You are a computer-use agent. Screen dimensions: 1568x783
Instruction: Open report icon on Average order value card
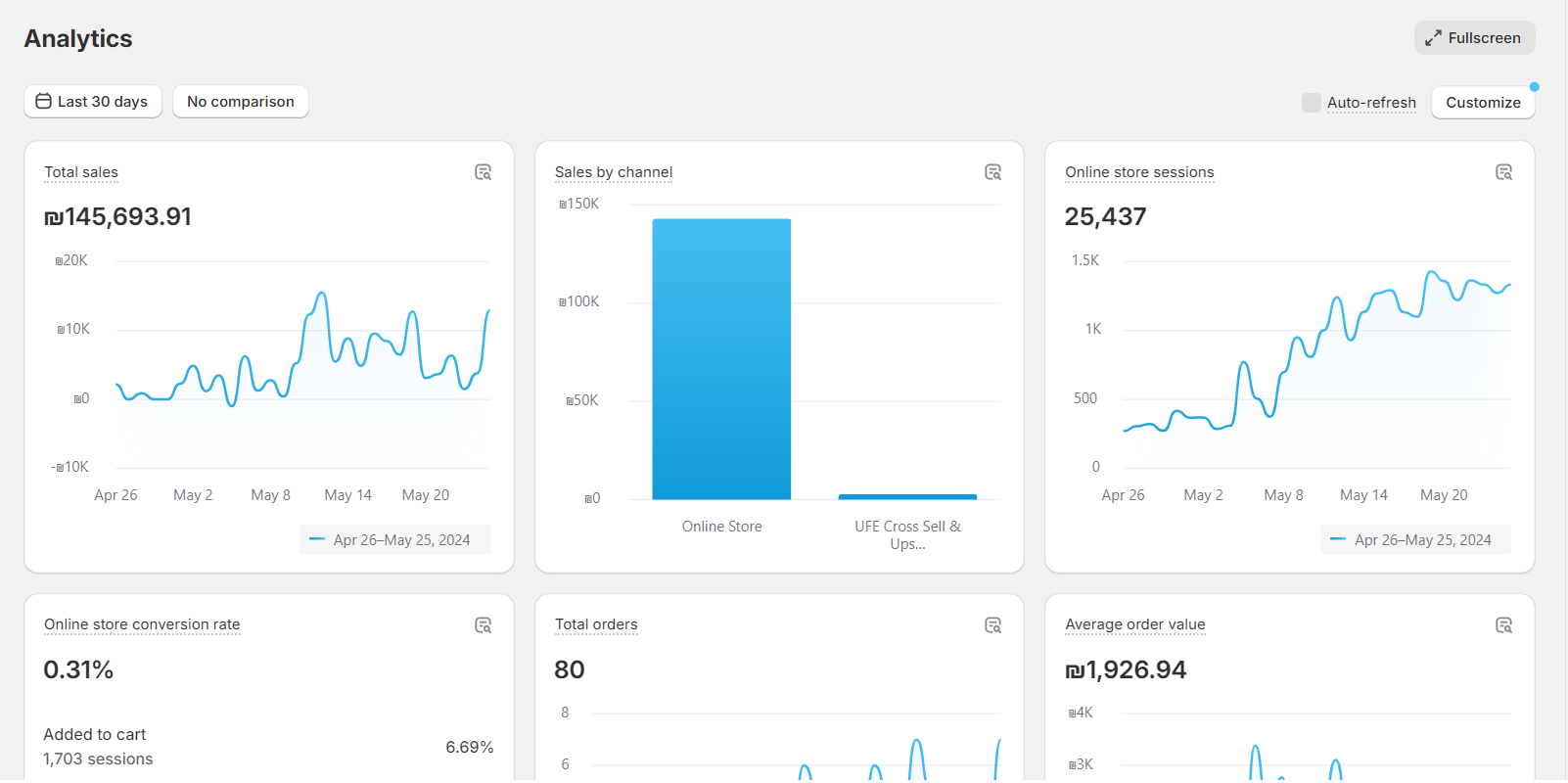tap(1503, 625)
